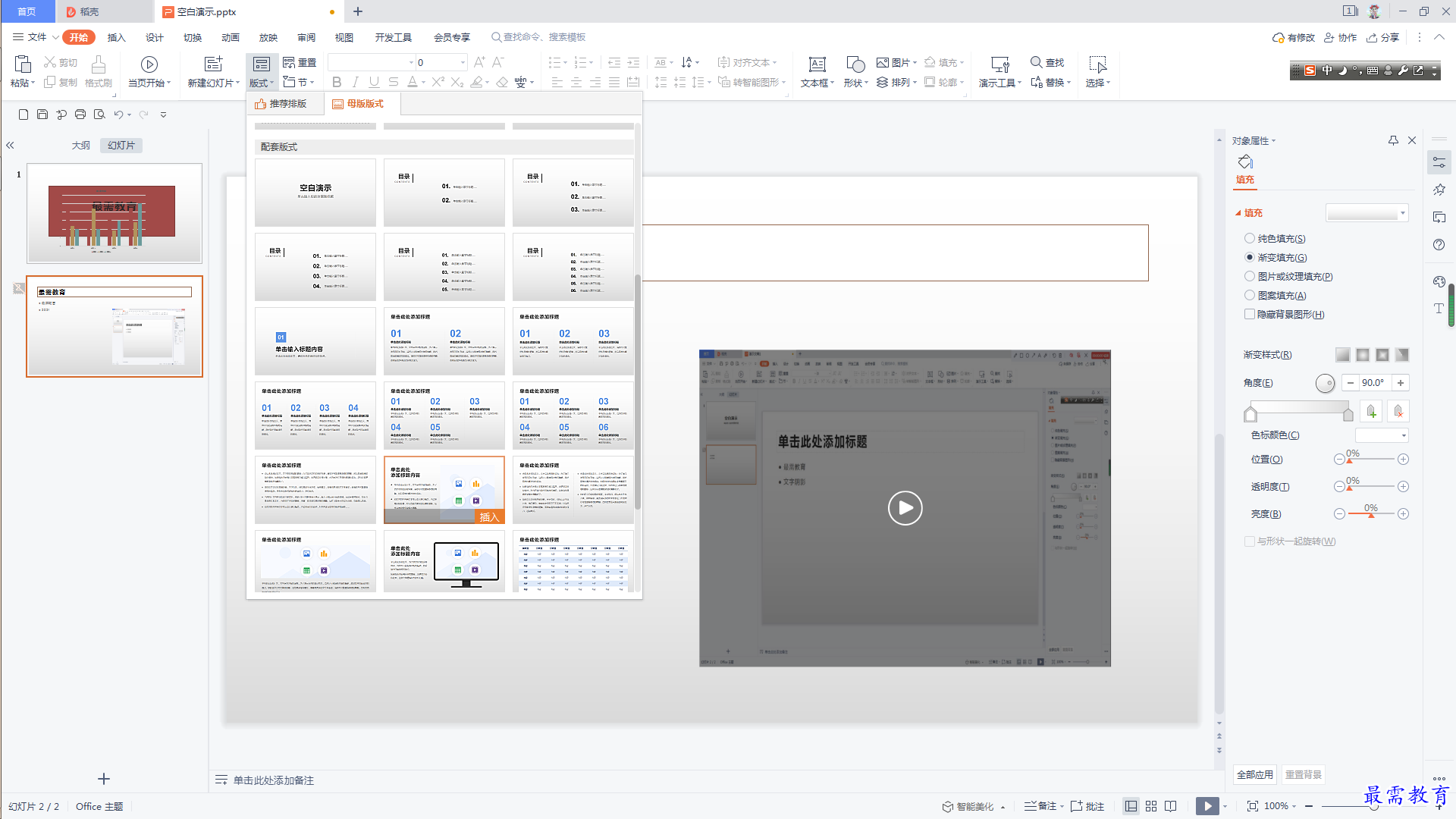1456x819 pixels.
Task: Toggle Underline formatting
Action: tap(374, 82)
